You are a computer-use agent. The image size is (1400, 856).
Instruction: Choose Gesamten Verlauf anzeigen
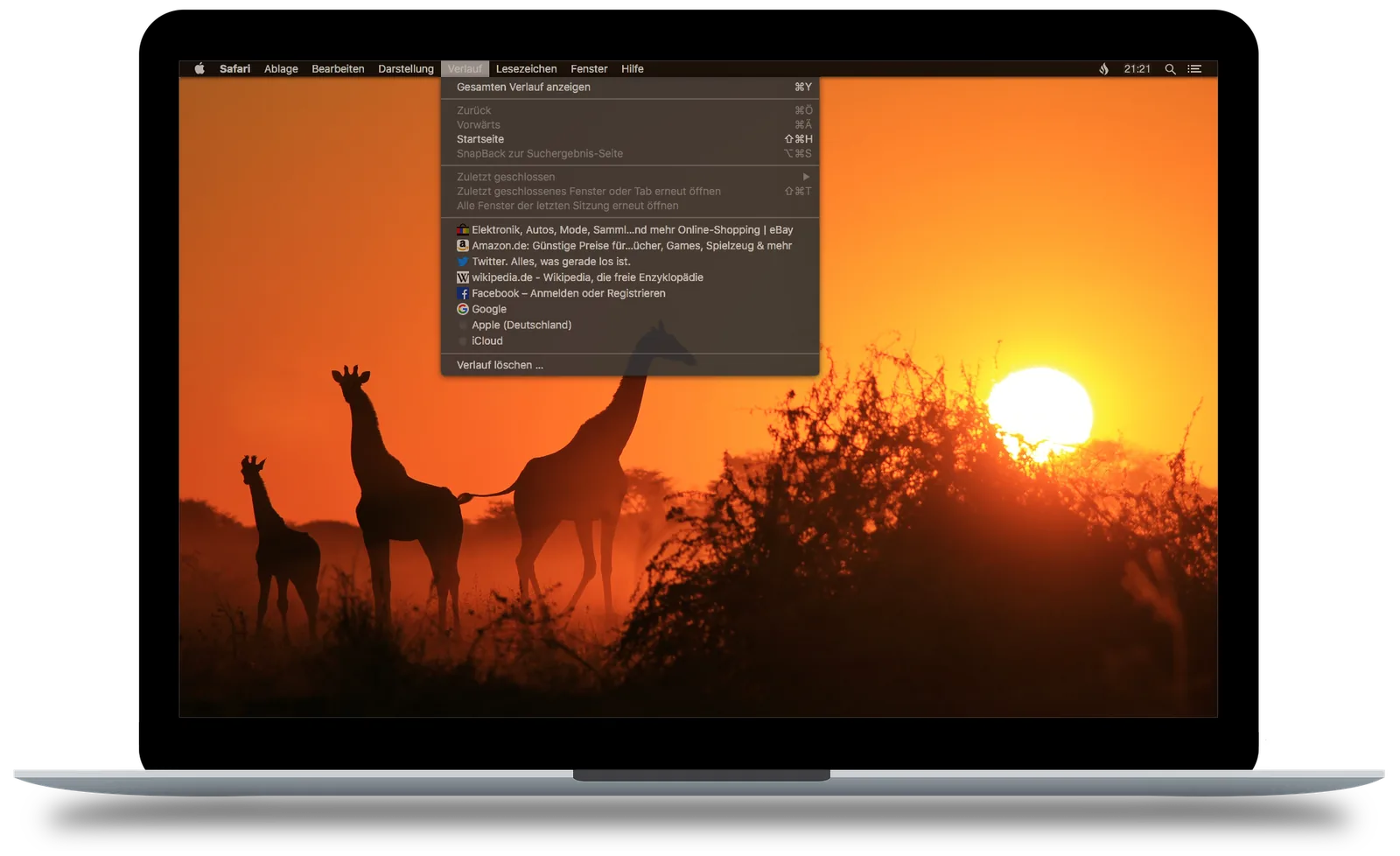coord(630,87)
